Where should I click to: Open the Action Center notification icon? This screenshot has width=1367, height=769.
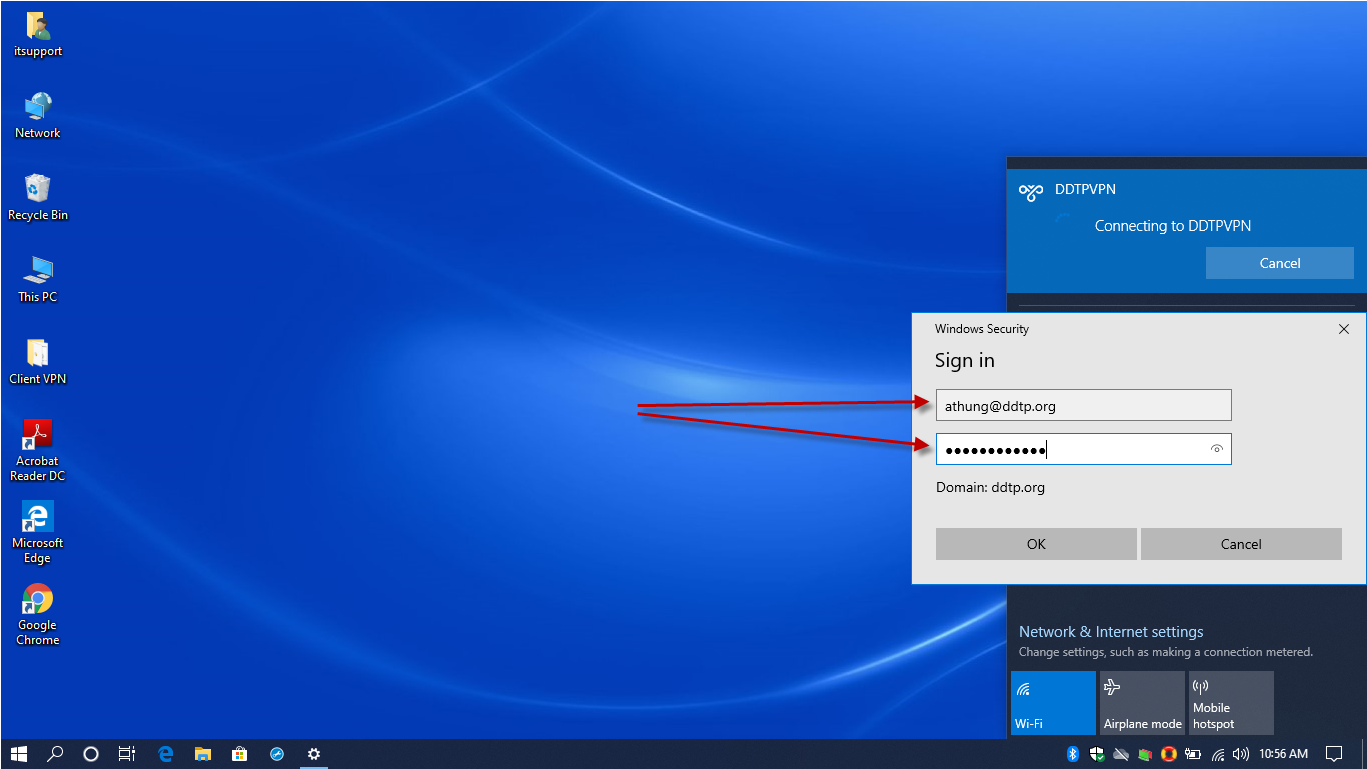(1333, 754)
